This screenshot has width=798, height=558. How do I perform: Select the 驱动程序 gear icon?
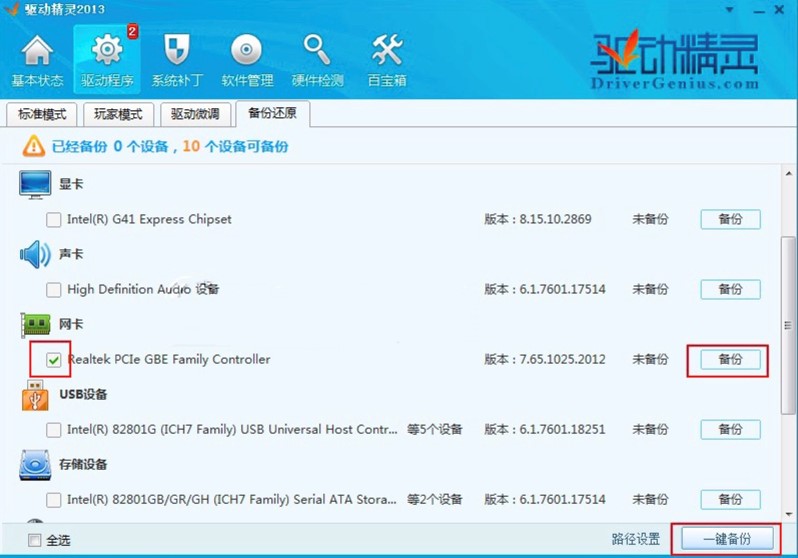[x=107, y=60]
